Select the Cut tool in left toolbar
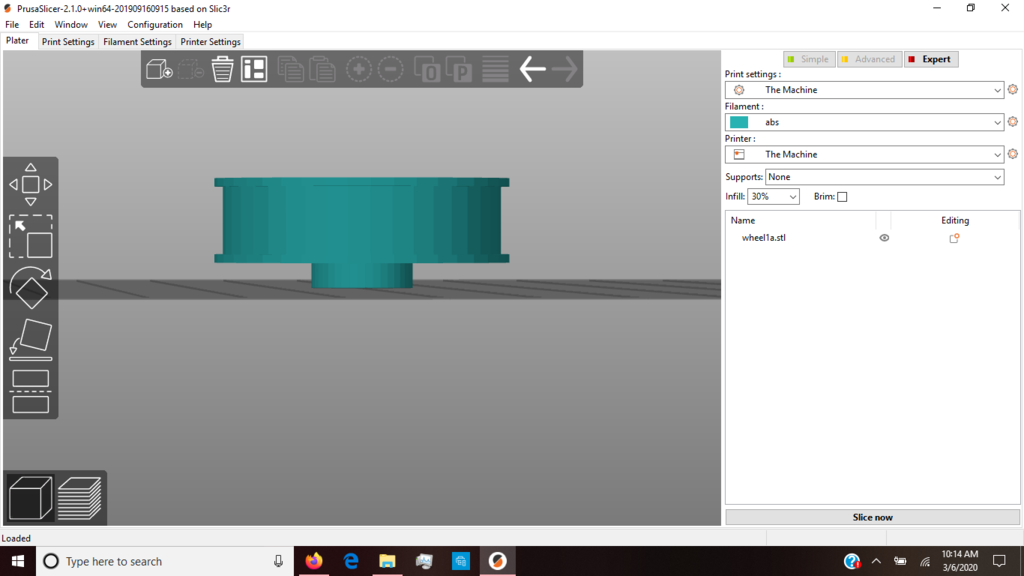This screenshot has height=576, width=1024. point(30,392)
